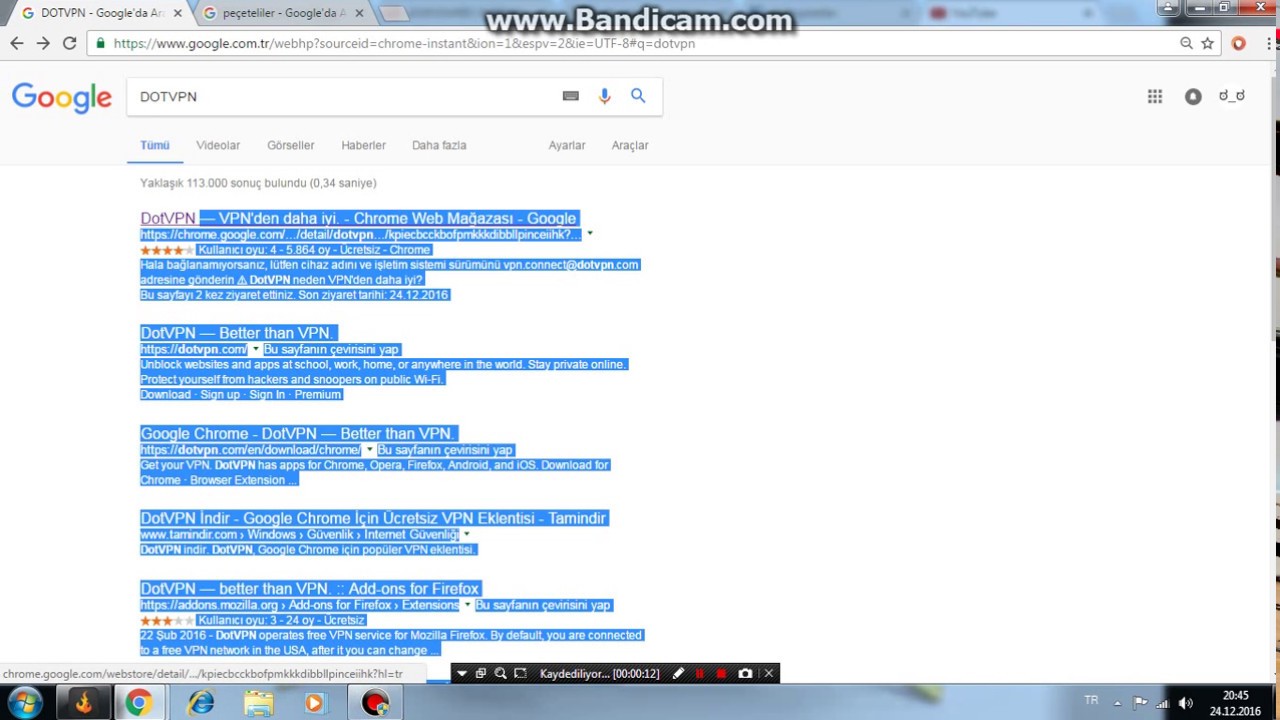Click the Bandicam window-select icon

click(480, 673)
